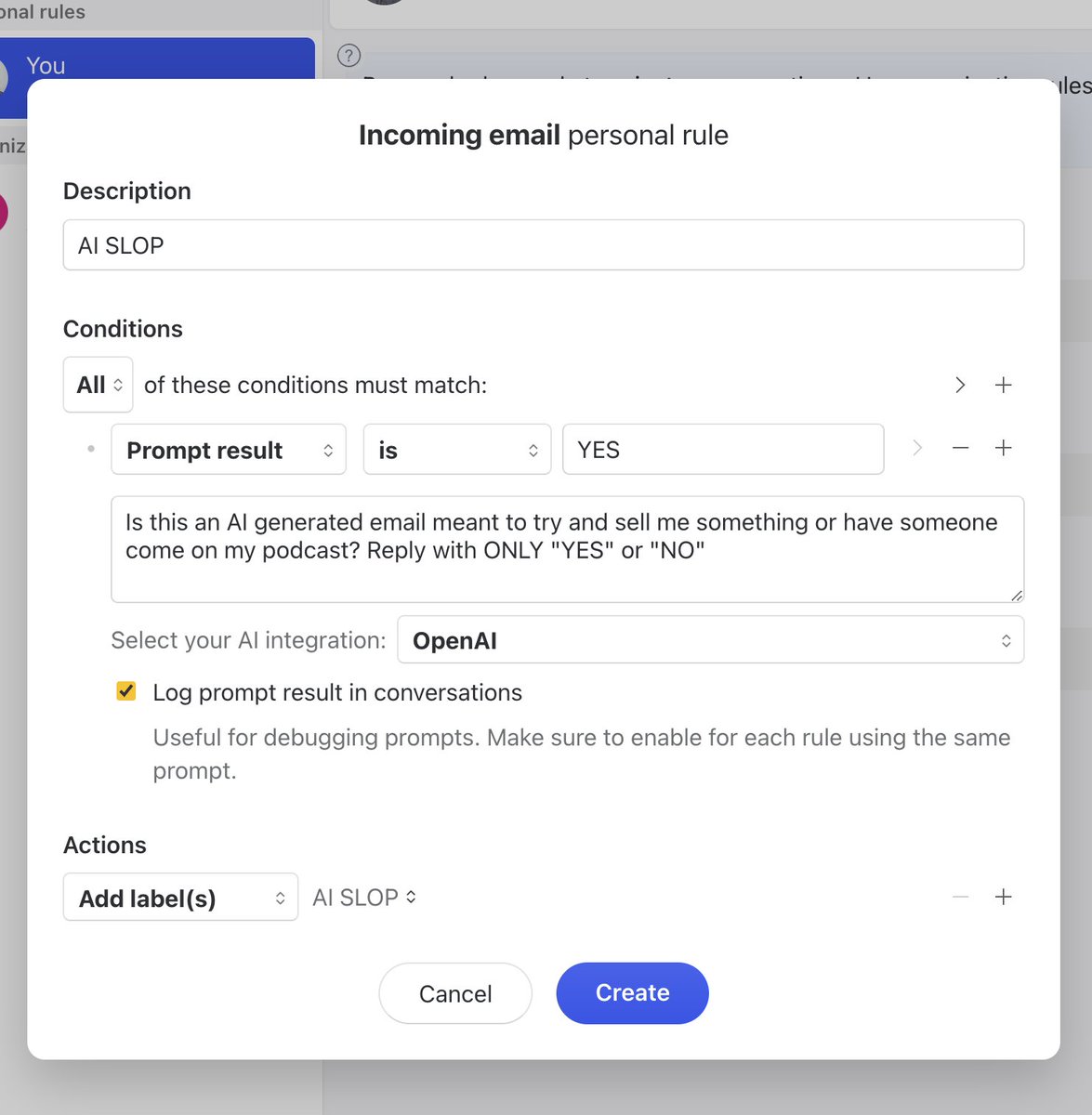Click the grayed chevron on the condition row
The height and width of the screenshot is (1115, 1092).
(917, 448)
